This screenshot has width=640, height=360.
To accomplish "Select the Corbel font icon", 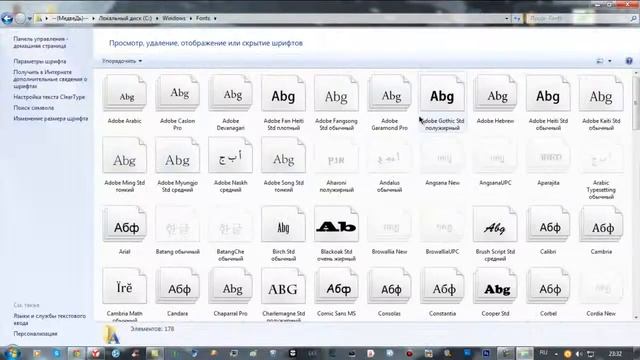I will 548,286.
